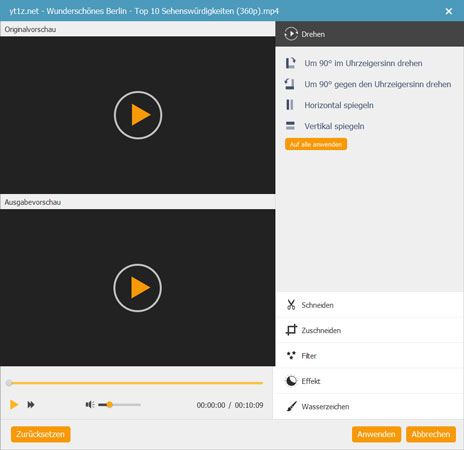
Task: Click the video timeline seek bar
Action: tap(136, 383)
